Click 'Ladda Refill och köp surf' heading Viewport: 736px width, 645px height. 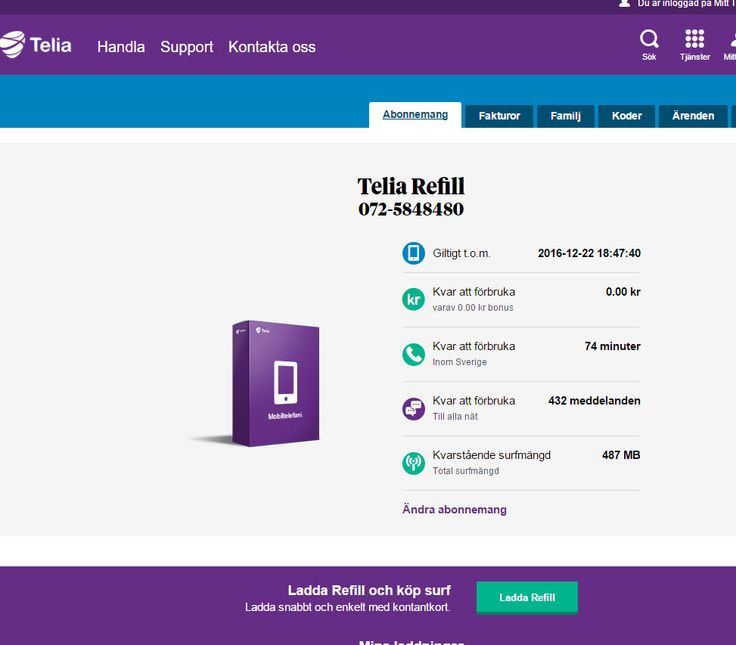click(369, 590)
